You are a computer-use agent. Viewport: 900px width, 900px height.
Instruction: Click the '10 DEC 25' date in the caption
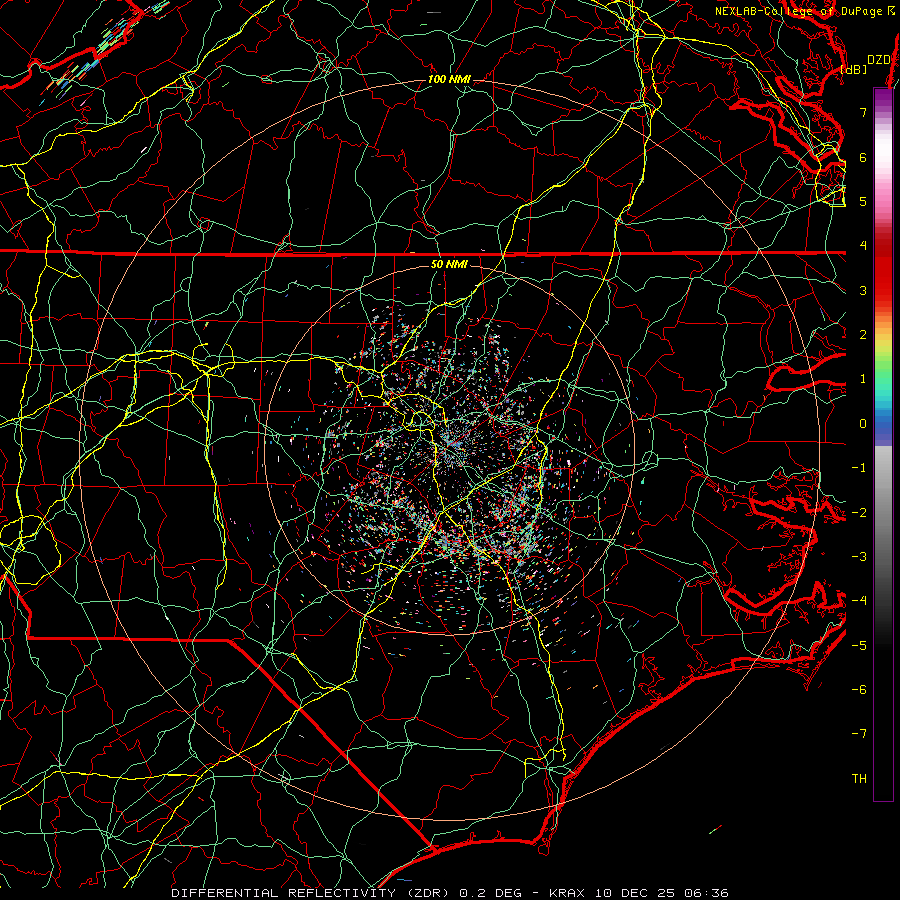click(x=634, y=893)
